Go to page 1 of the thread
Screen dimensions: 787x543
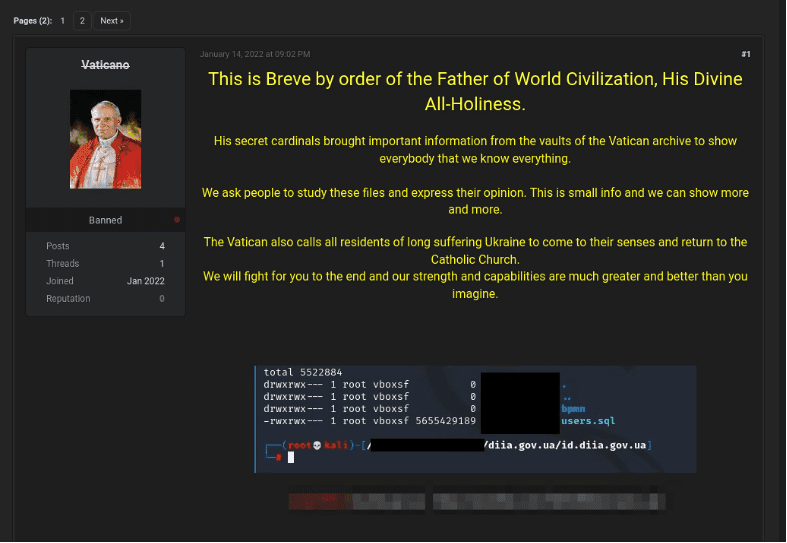coord(63,20)
